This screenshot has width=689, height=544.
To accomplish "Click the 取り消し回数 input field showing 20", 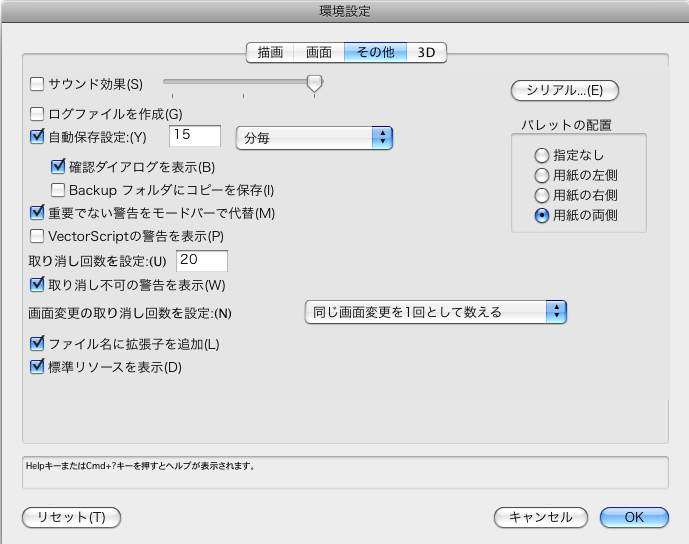I will tap(201, 261).
